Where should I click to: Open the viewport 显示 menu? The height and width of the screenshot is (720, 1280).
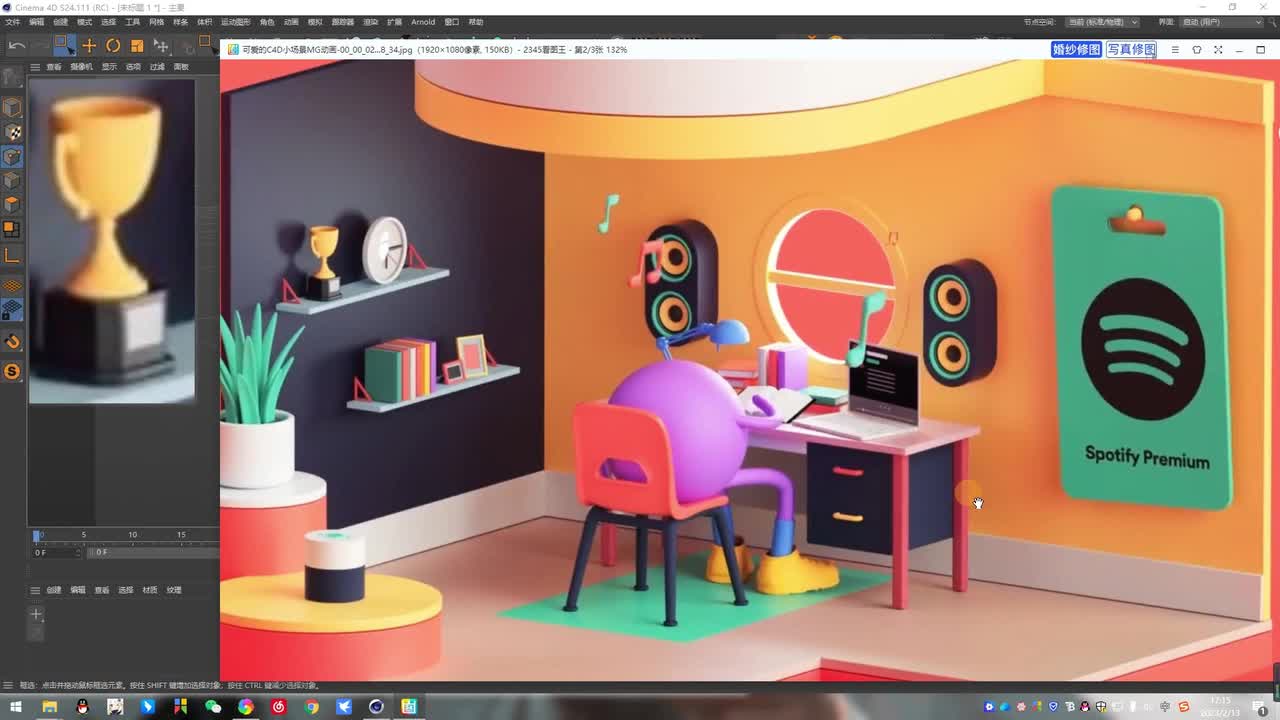109,67
